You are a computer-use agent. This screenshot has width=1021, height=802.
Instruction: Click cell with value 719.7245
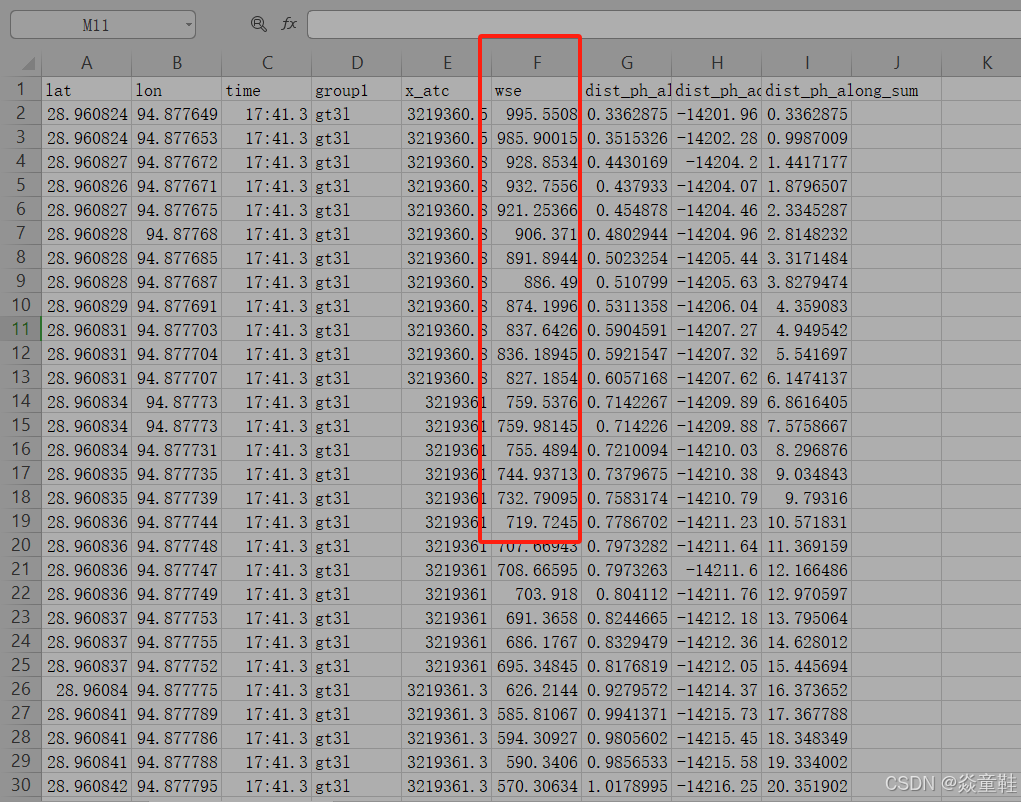537,522
